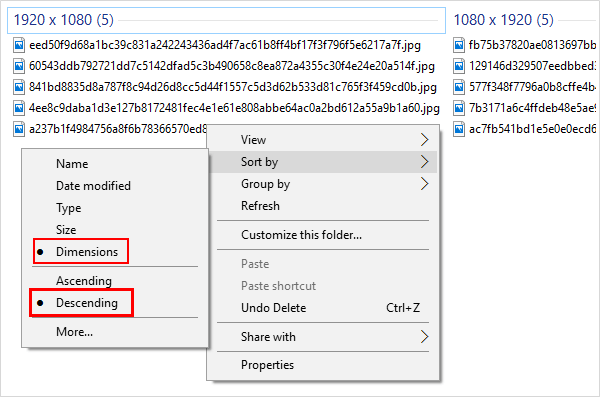Select Descending sort order

pos(115,303)
